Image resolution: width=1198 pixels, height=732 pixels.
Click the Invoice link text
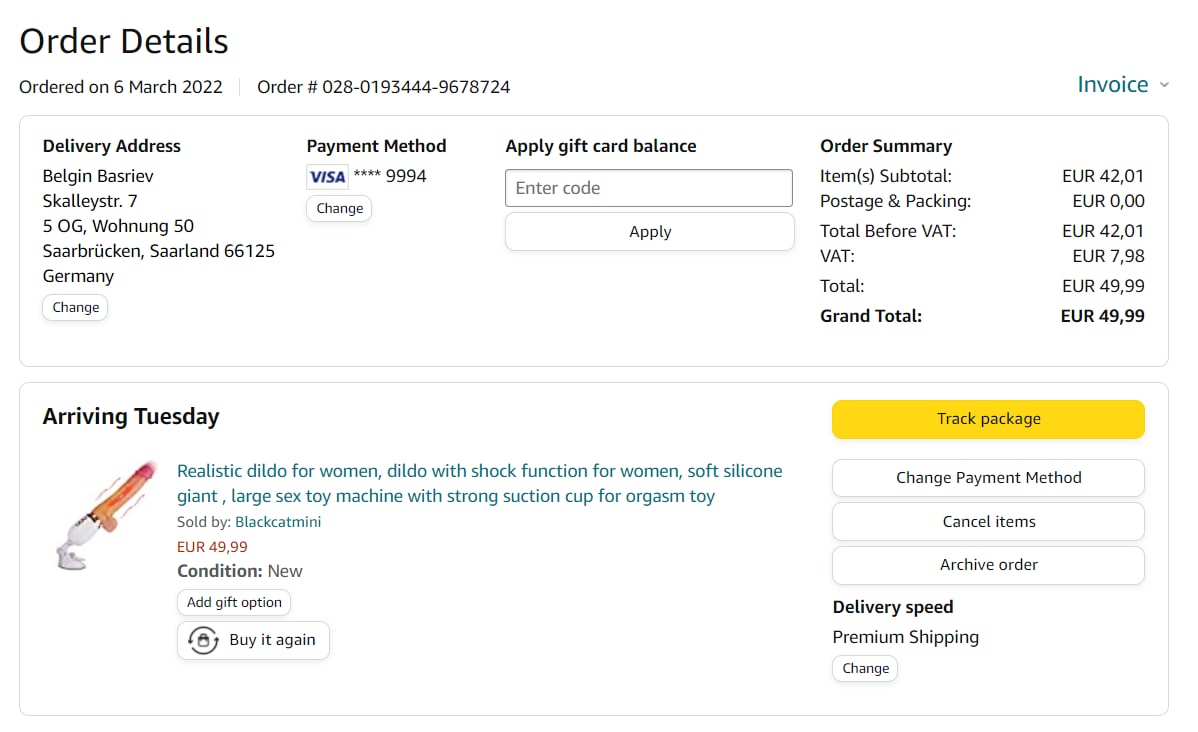click(x=1112, y=85)
